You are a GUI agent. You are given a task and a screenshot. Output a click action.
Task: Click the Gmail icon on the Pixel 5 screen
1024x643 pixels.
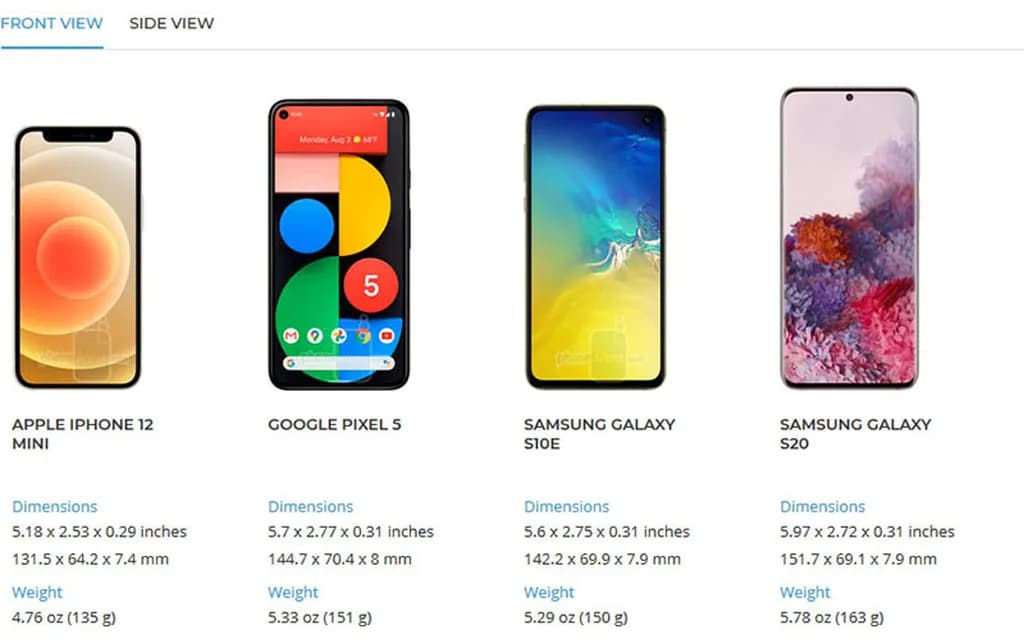(291, 336)
